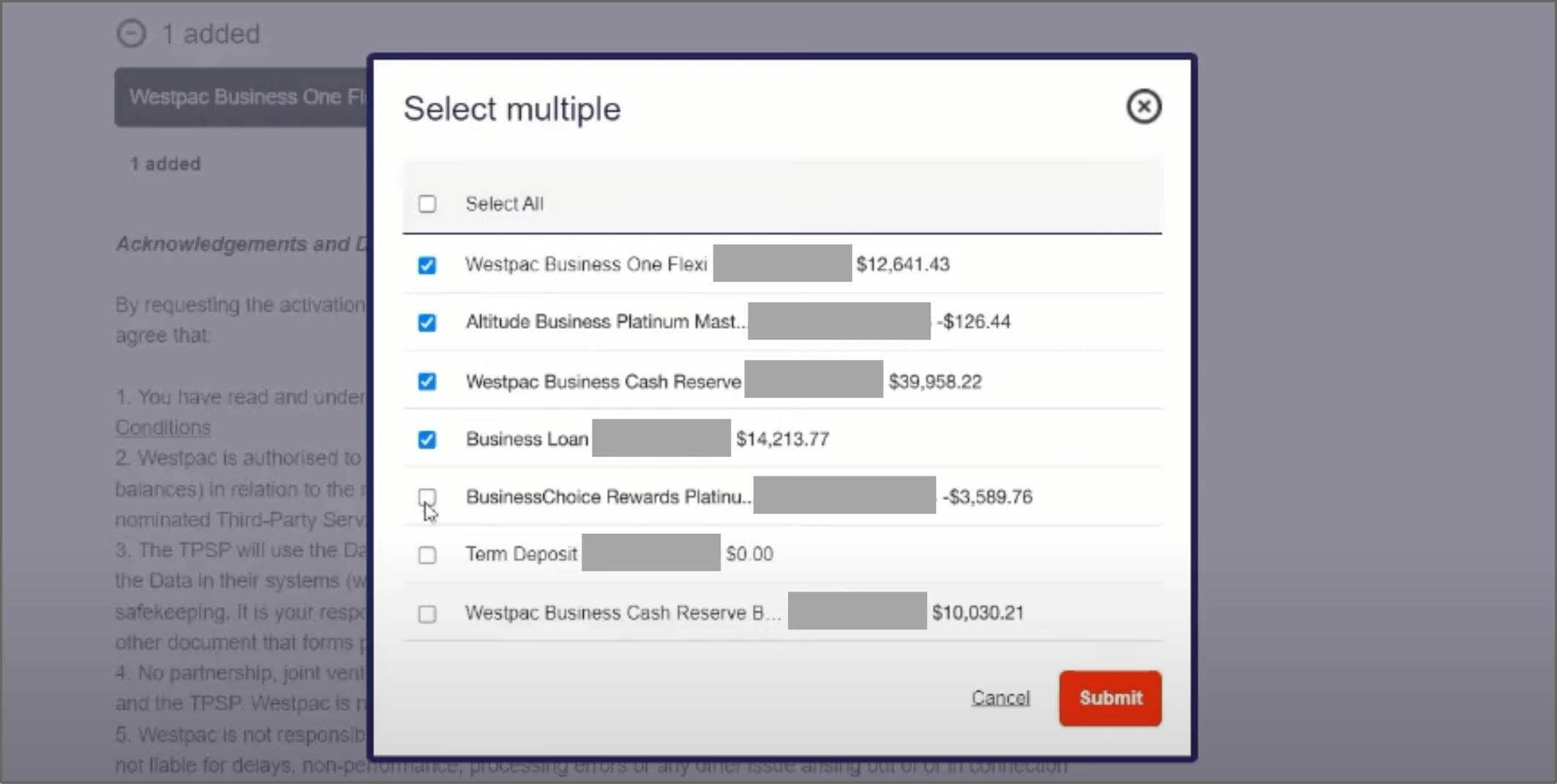Uncheck the $39,958.22 Business Cash Reserve account
Viewport: 1557px width, 784px height.
pyautogui.click(x=427, y=381)
